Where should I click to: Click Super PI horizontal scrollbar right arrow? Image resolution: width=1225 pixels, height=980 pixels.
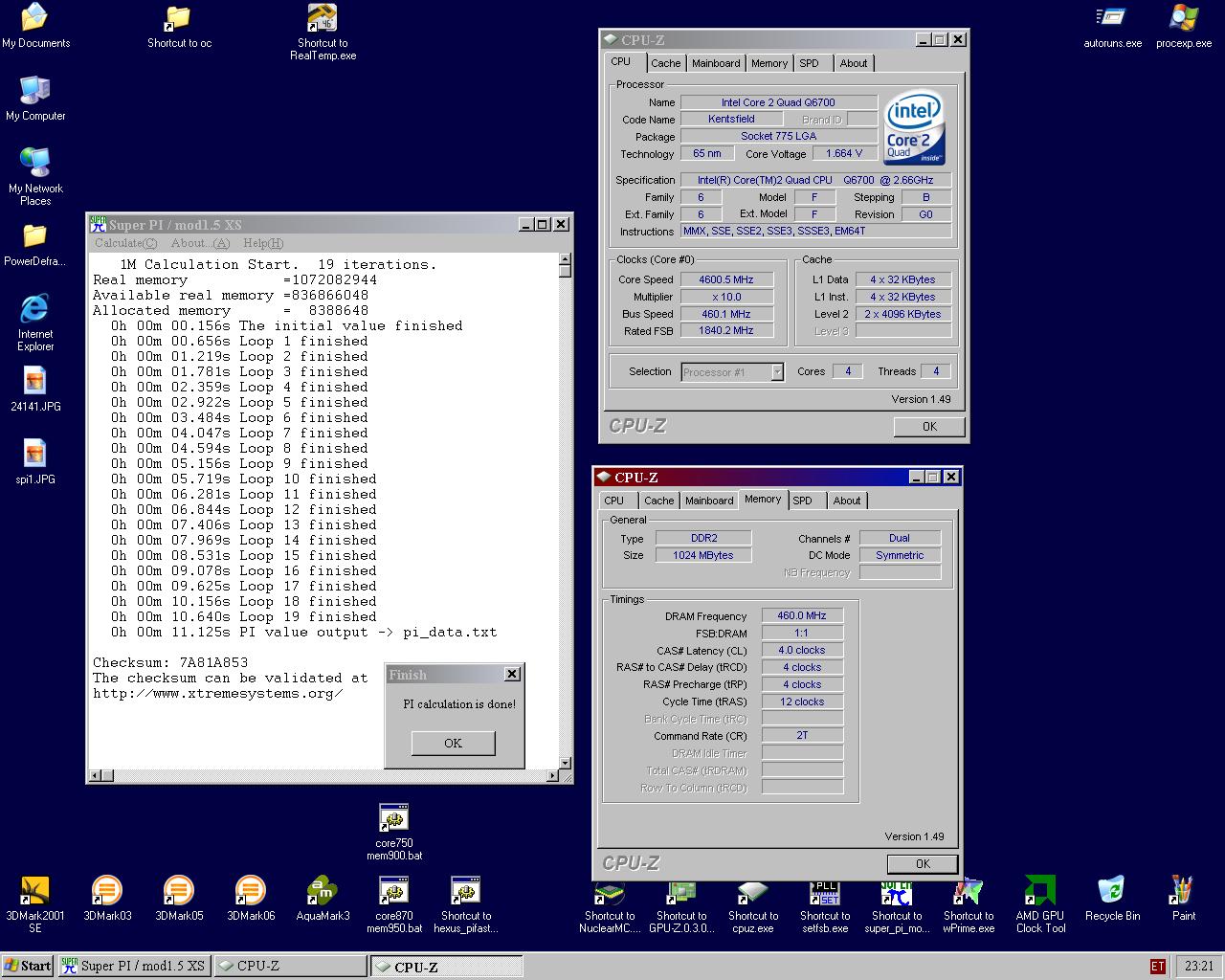tap(551, 775)
